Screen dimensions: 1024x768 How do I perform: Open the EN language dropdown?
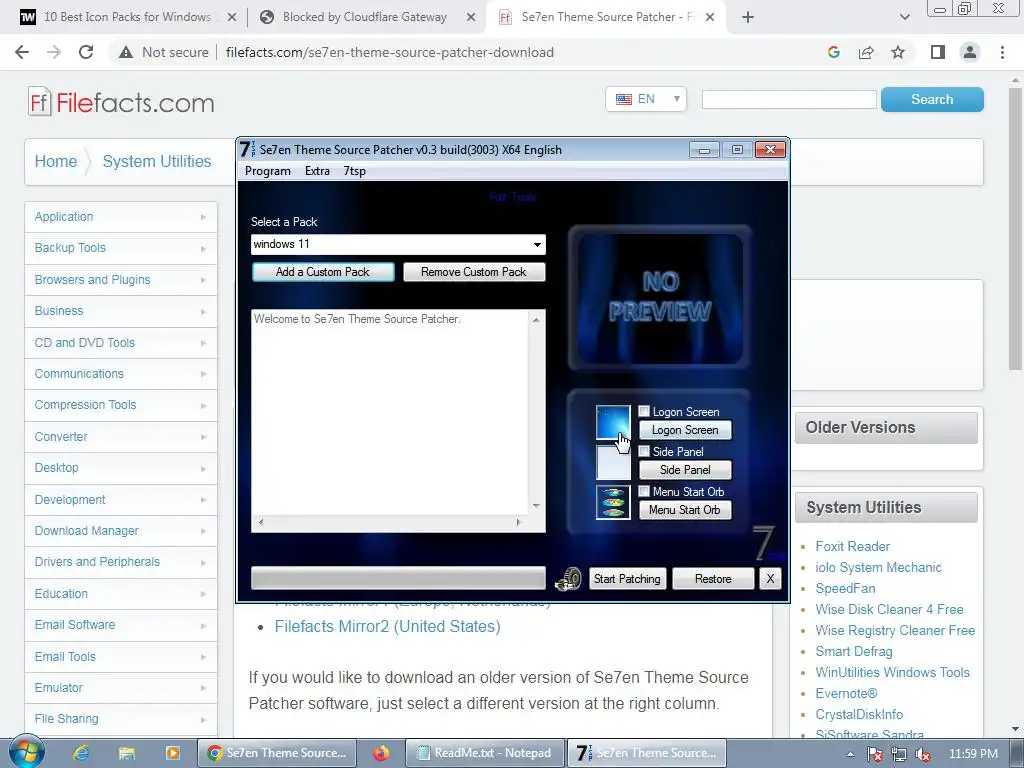point(646,99)
